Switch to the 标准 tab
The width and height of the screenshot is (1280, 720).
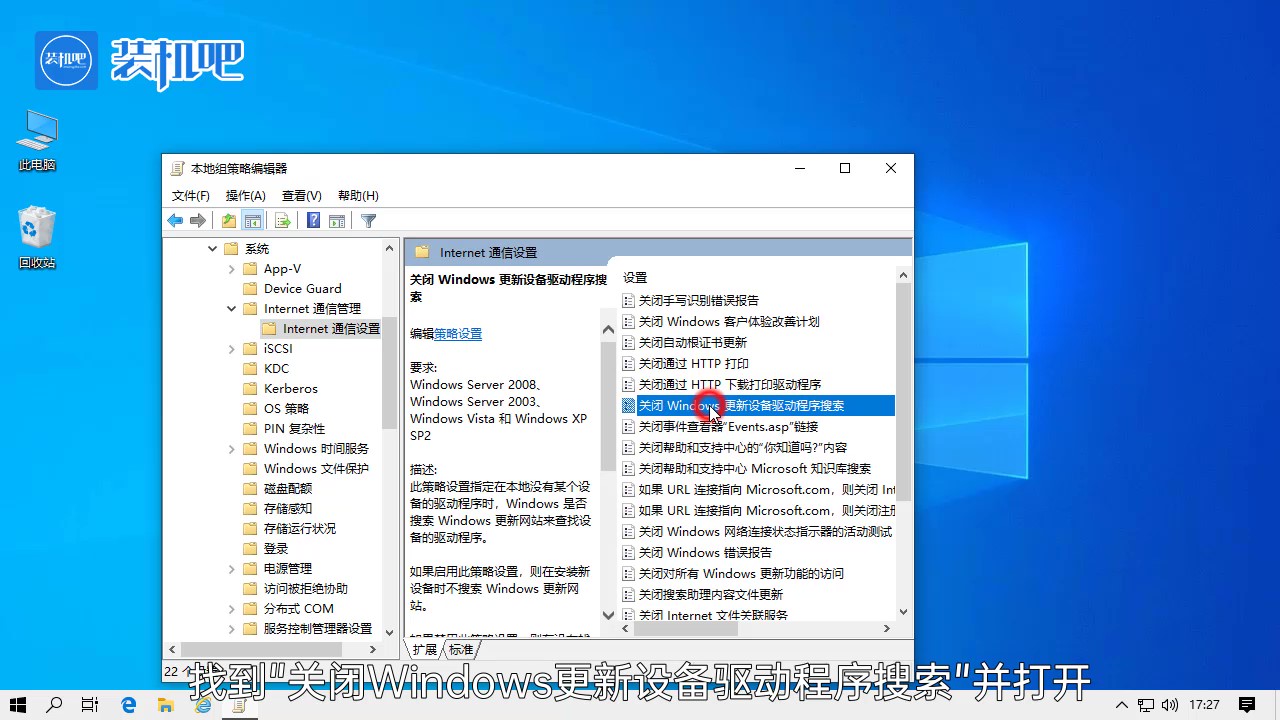(x=460, y=649)
